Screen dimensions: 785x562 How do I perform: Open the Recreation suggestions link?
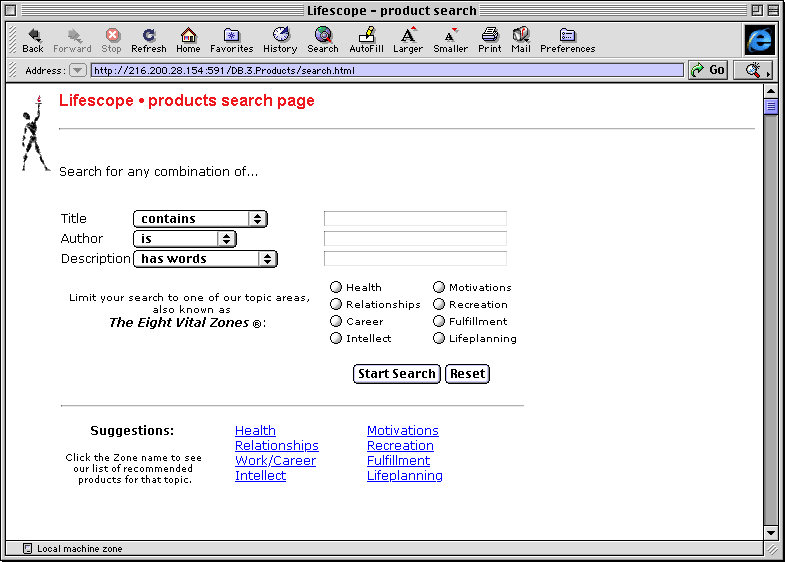[x=400, y=445]
